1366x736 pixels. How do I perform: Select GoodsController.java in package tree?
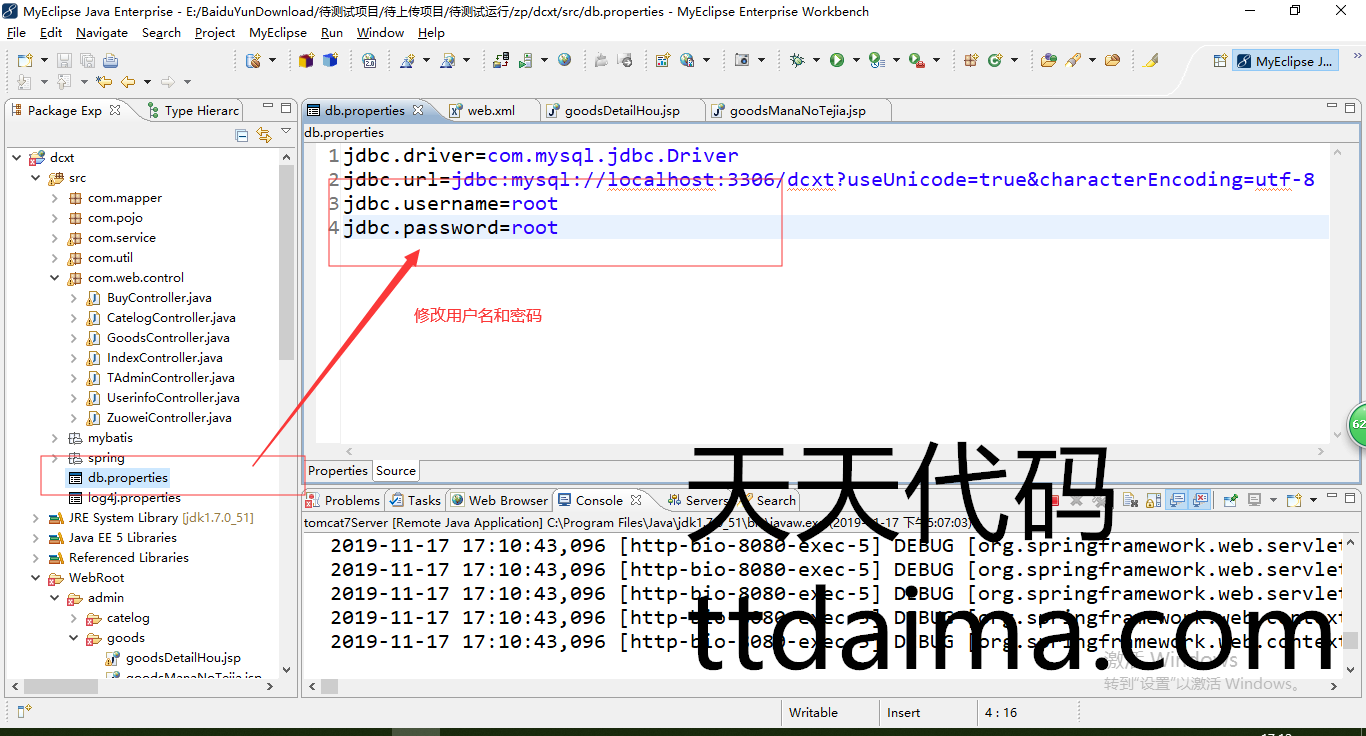(168, 338)
